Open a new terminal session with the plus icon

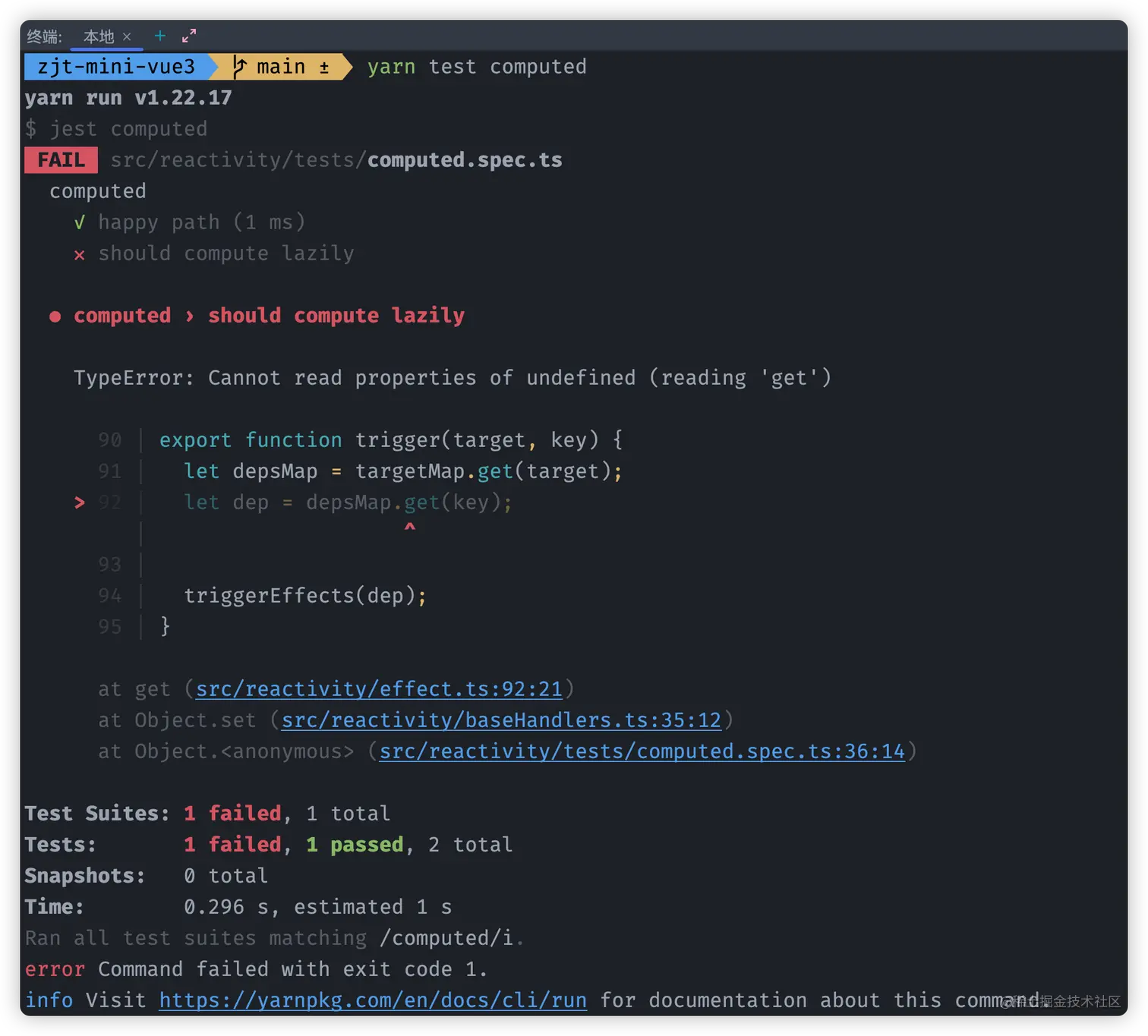pyautogui.click(x=159, y=36)
